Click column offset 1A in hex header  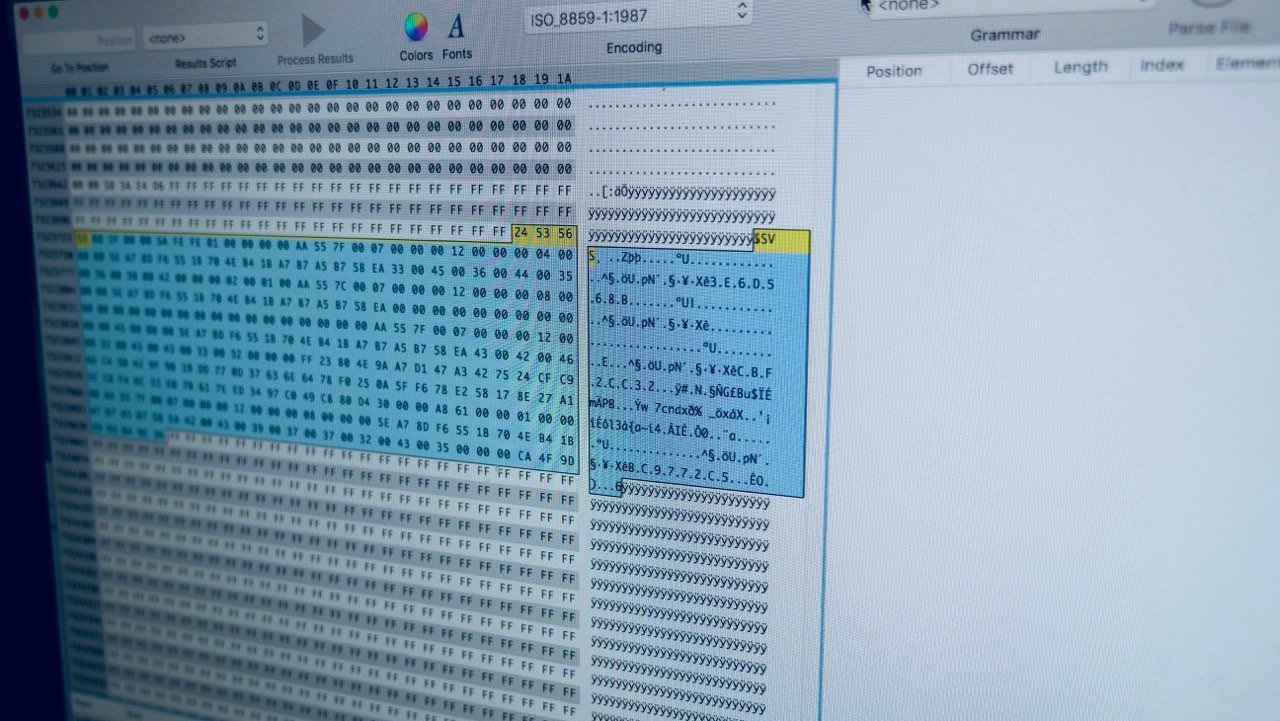tap(563, 80)
